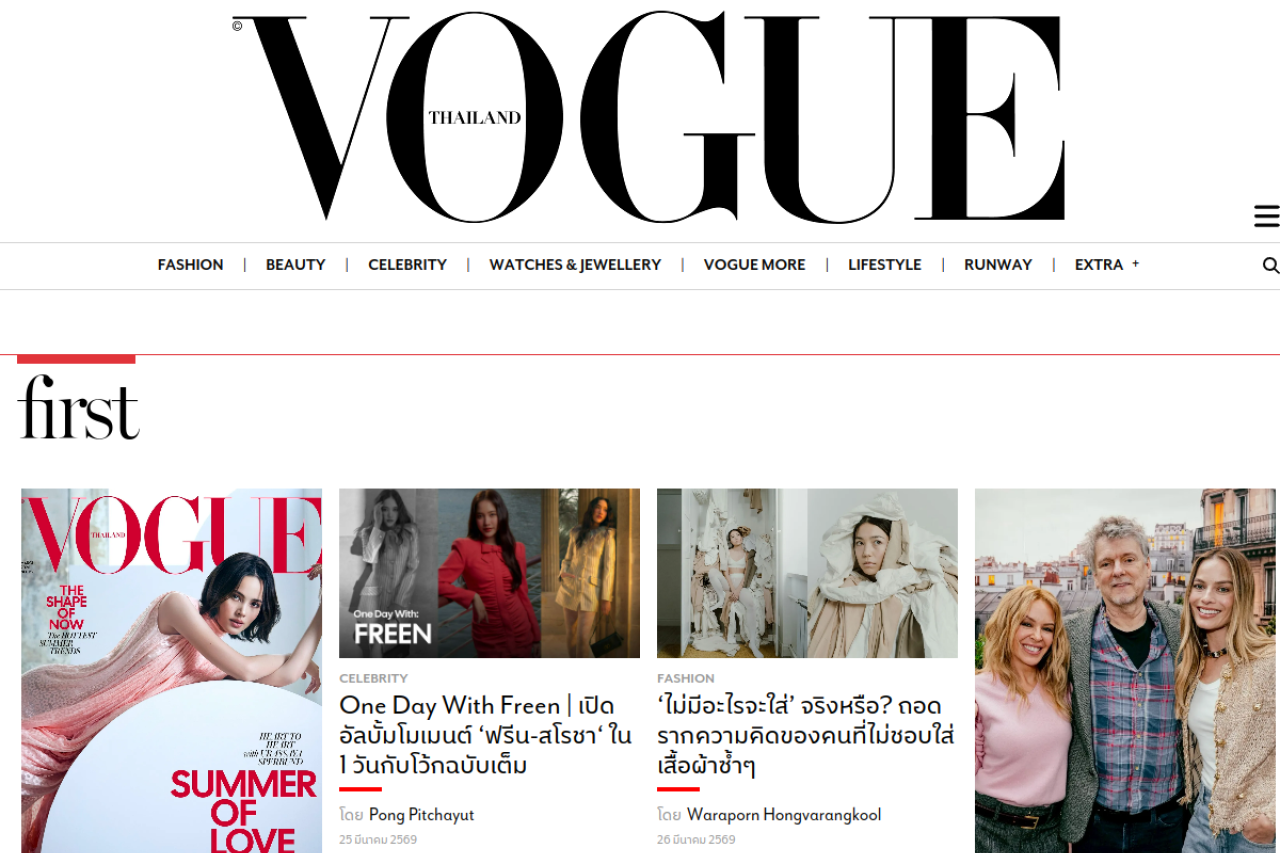
Task: View author Waraporn Hongvarangkool's articles
Action: pyautogui.click(x=784, y=815)
